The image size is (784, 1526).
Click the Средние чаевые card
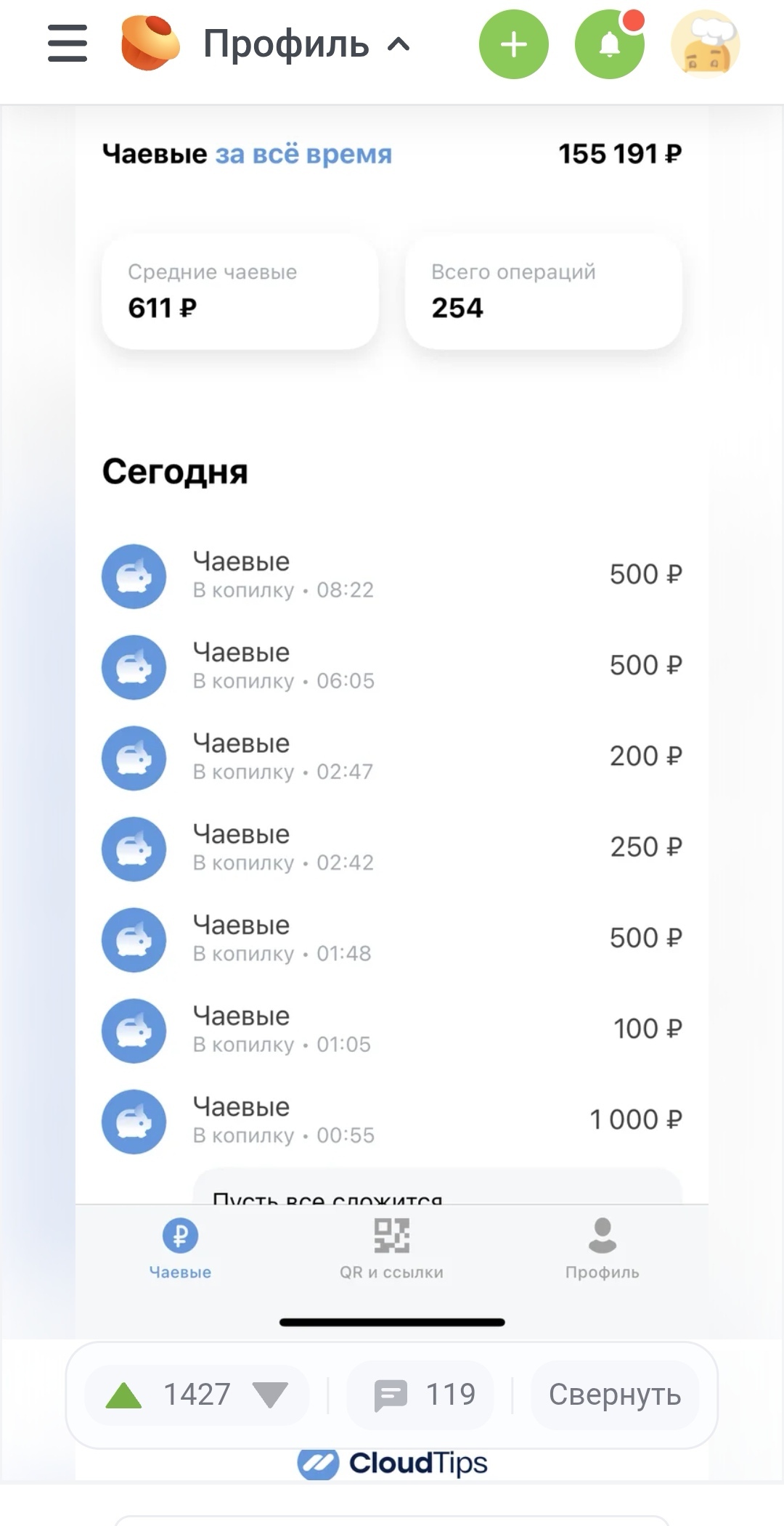(x=240, y=291)
